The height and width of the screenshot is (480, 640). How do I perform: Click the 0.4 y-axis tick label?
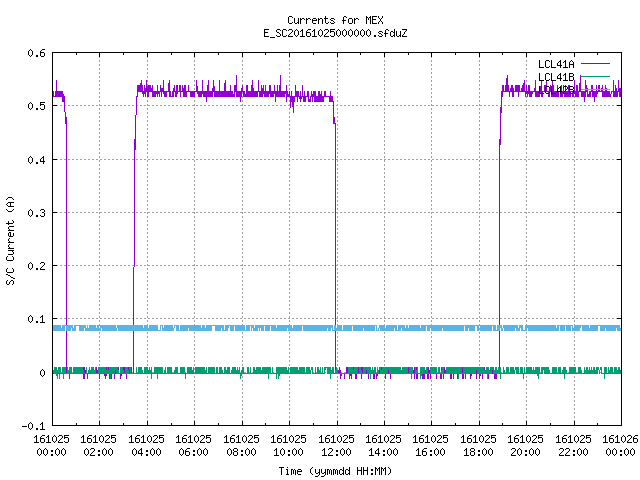pos(36,160)
